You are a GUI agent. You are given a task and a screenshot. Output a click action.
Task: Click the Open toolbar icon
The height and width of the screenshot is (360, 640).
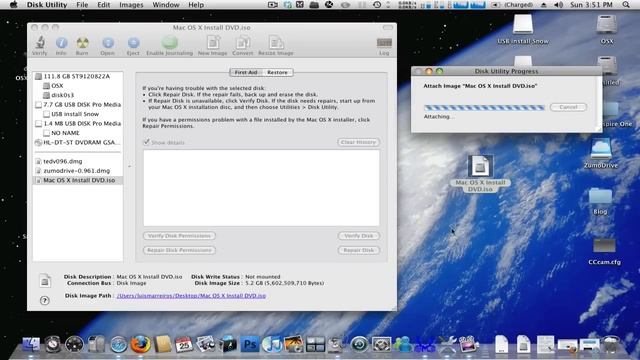[x=107, y=45]
